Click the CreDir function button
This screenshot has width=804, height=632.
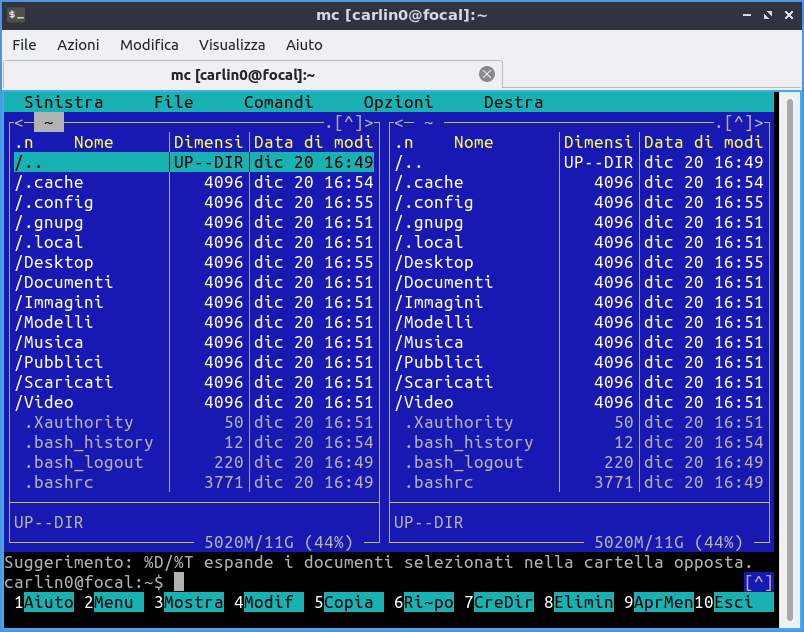pos(504,602)
